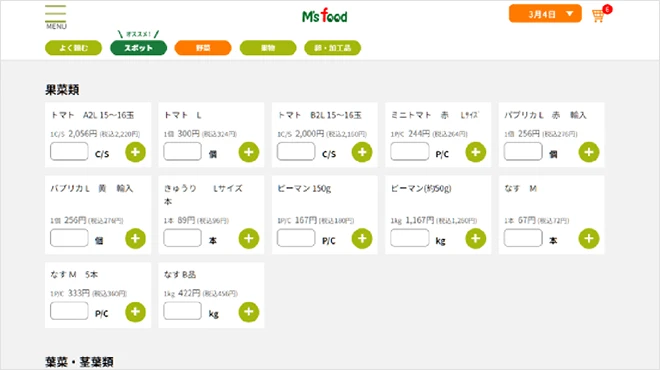Focus quantity field for ピーマン(約50g) kg

point(410,238)
